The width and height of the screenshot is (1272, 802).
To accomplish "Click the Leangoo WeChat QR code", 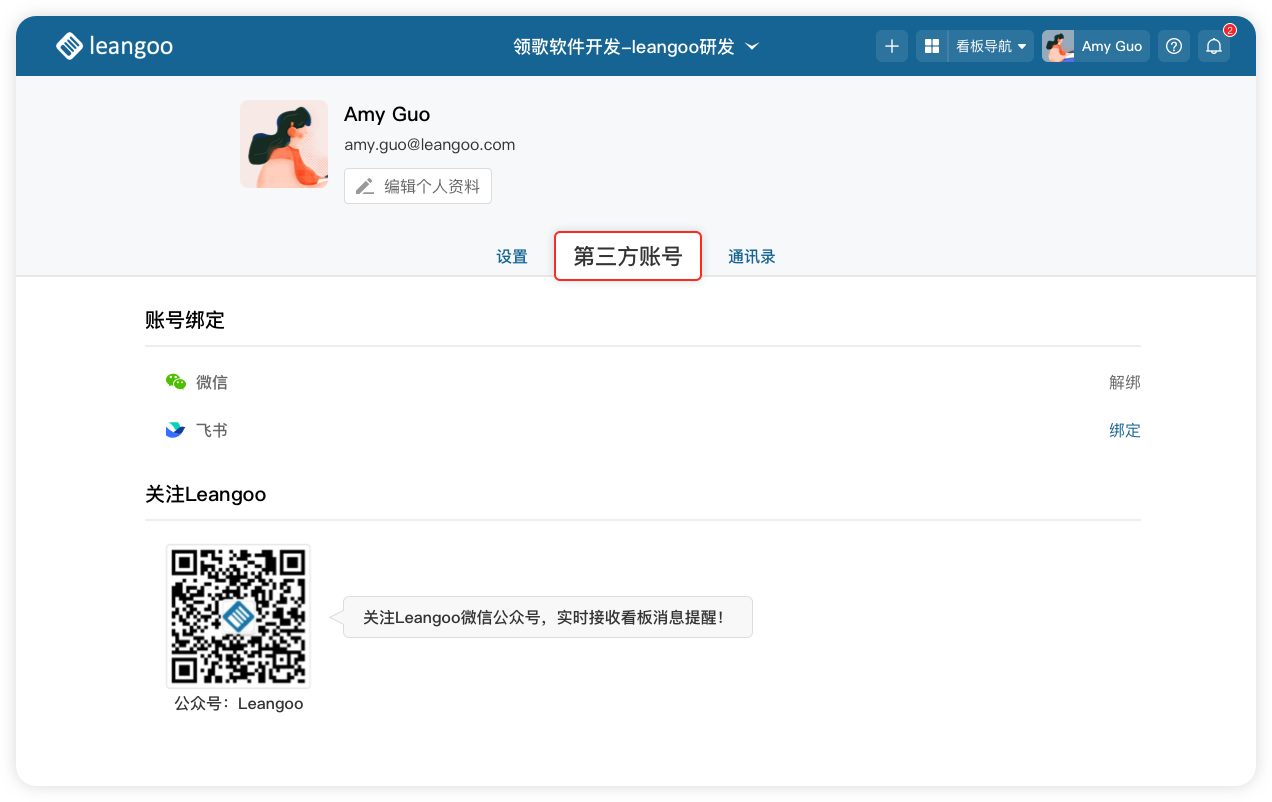I will tap(238, 616).
